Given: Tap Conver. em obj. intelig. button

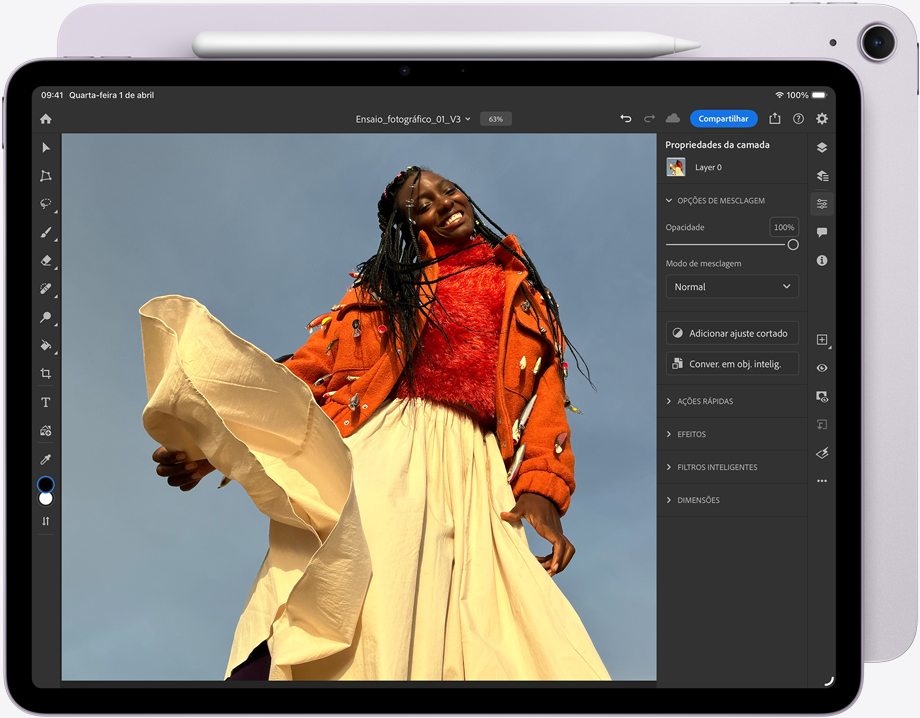Looking at the screenshot, I should (731, 364).
